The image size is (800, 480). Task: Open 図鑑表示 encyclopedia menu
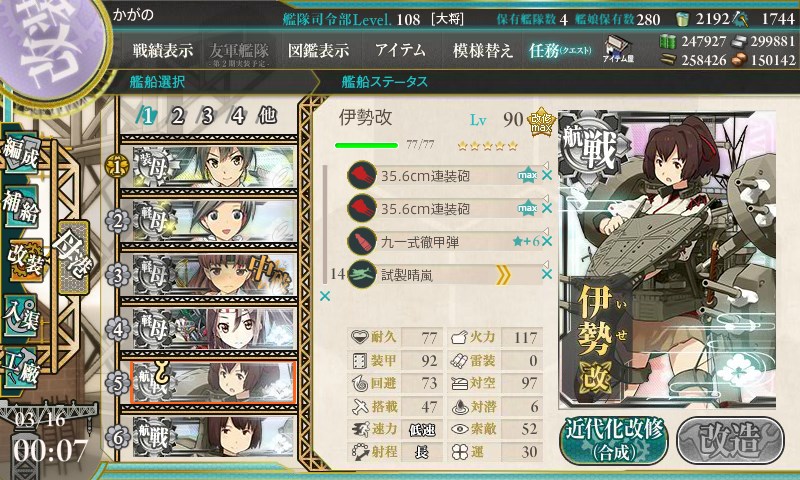(318, 50)
